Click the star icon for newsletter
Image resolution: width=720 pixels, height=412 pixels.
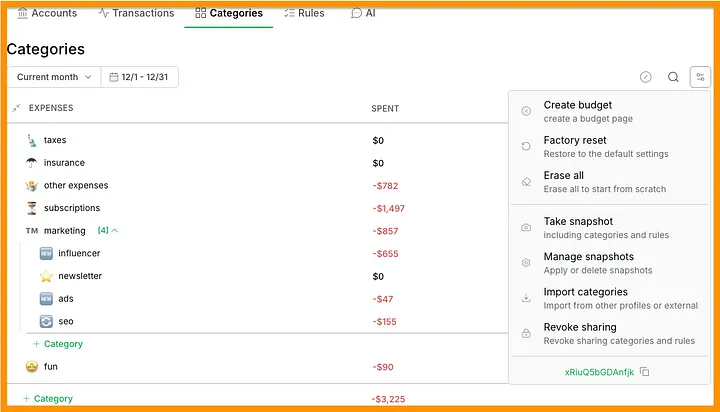click(46, 276)
